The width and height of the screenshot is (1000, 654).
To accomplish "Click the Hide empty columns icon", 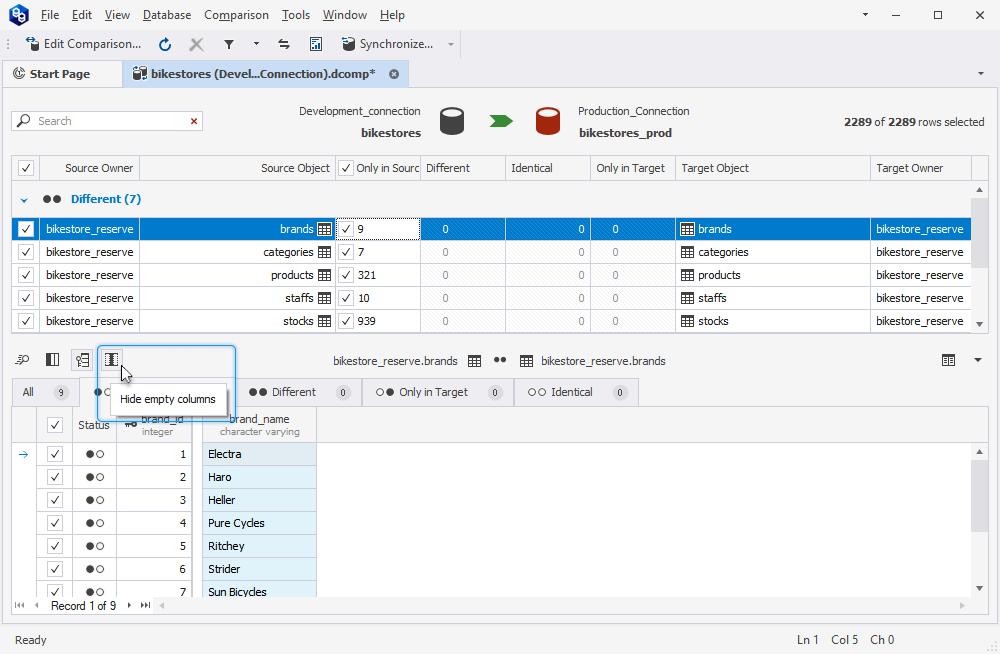I will click(x=112, y=360).
